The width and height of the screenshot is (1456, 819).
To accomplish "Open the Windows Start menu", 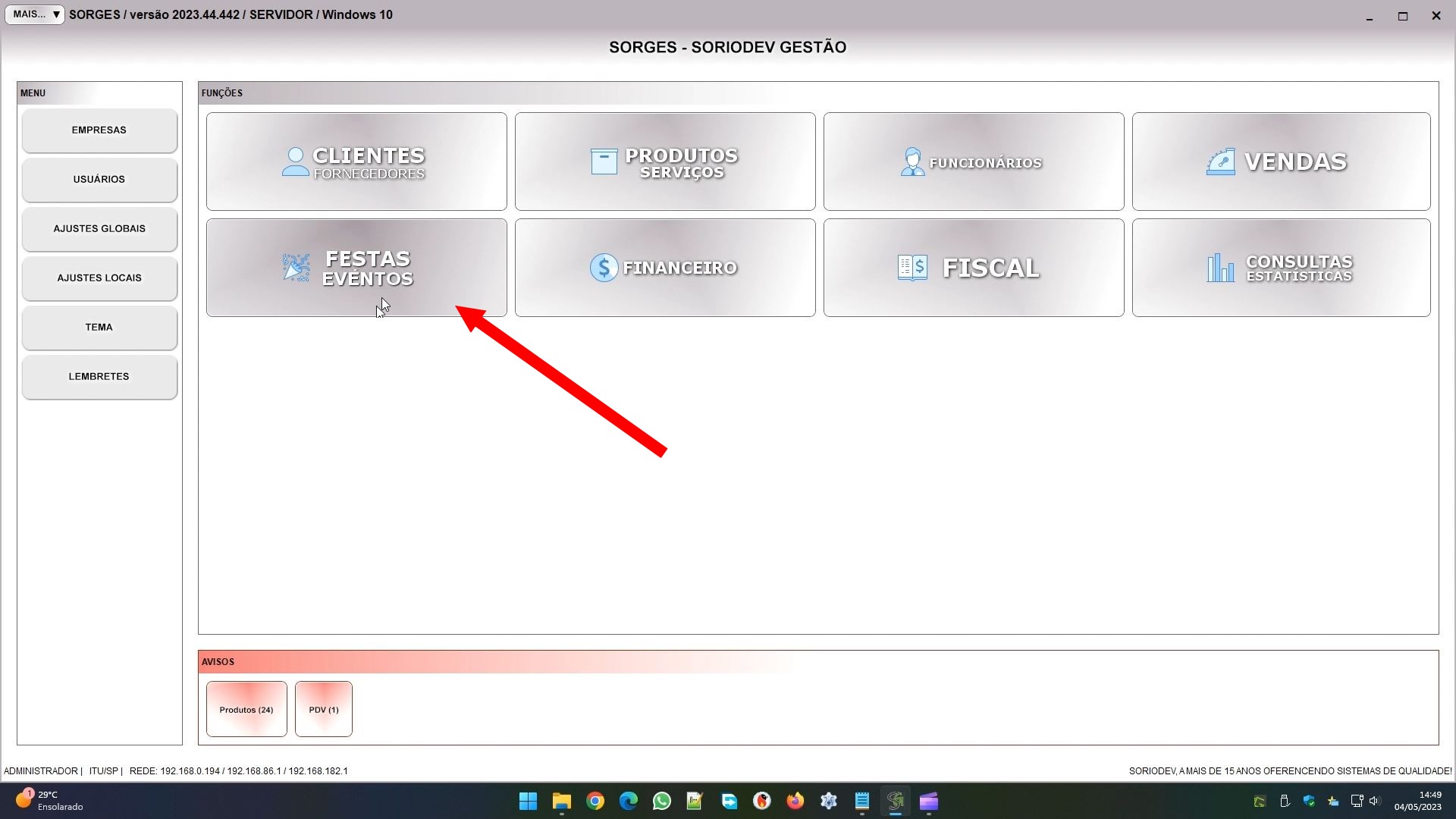I will click(529, 801).
